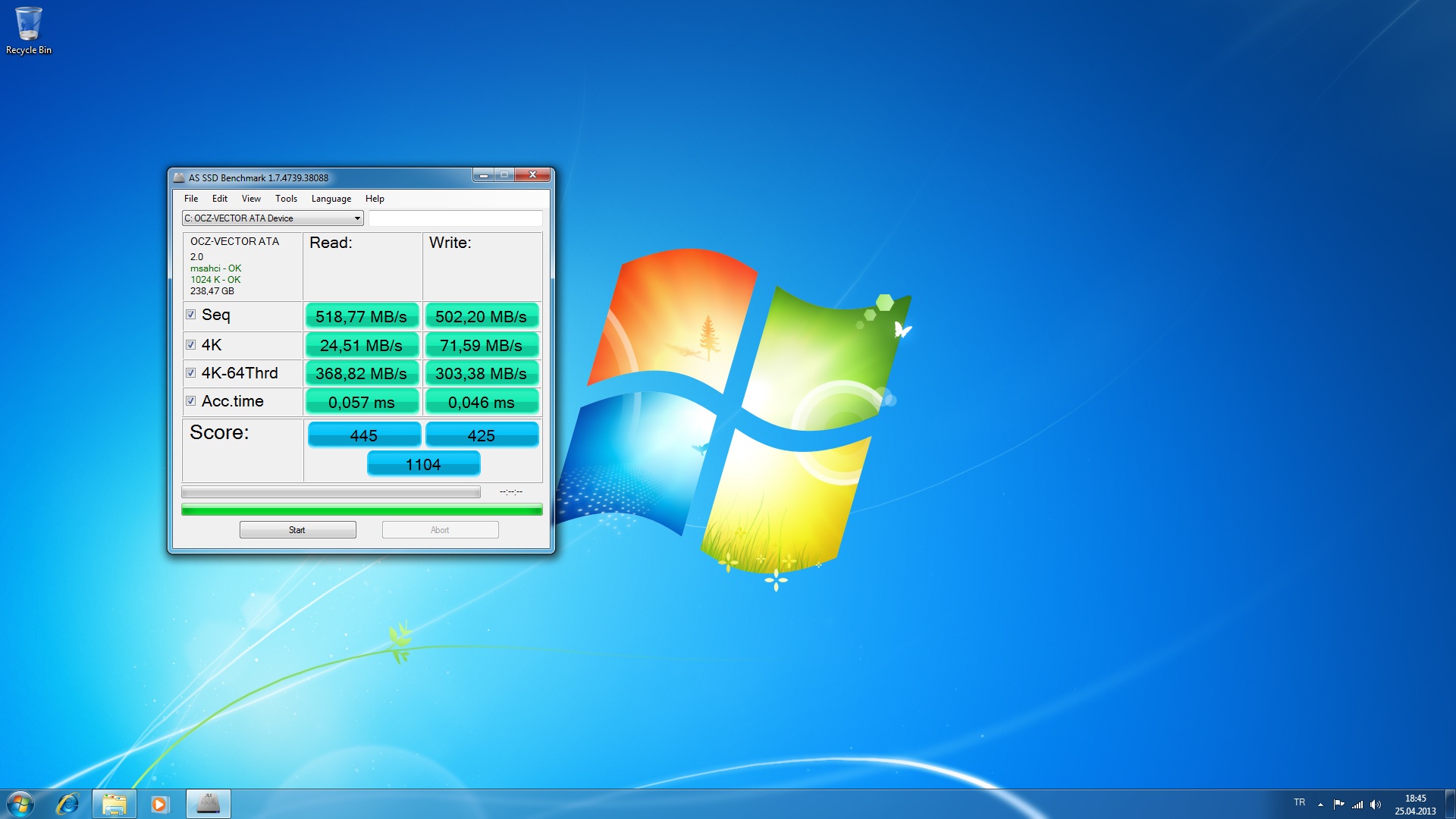Select AS SSD Benchmark taskbar button
The width and height of the screenshot is (1456, 819).
209,804
